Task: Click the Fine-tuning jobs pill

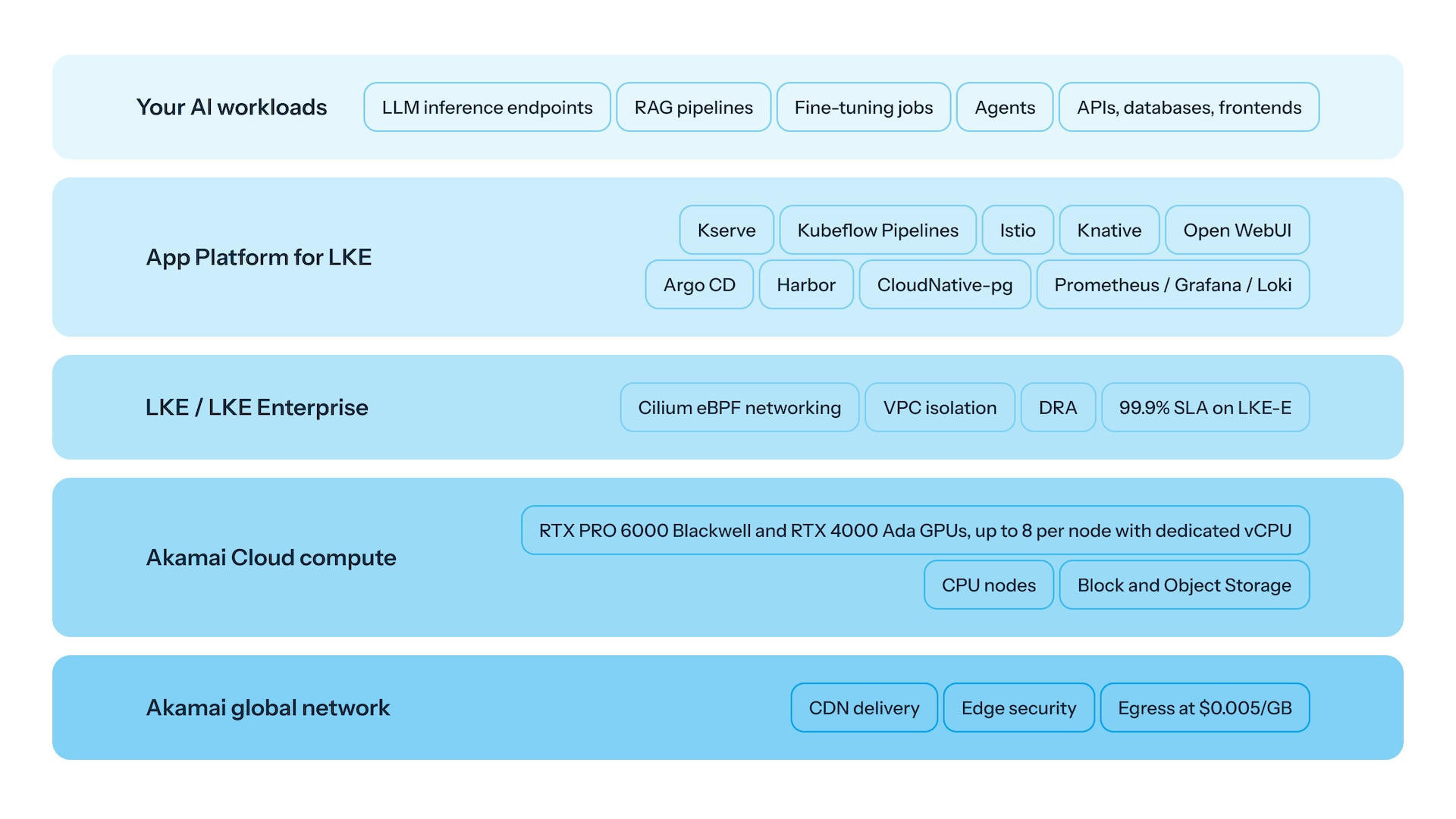Action: click(x=864, y=107)
